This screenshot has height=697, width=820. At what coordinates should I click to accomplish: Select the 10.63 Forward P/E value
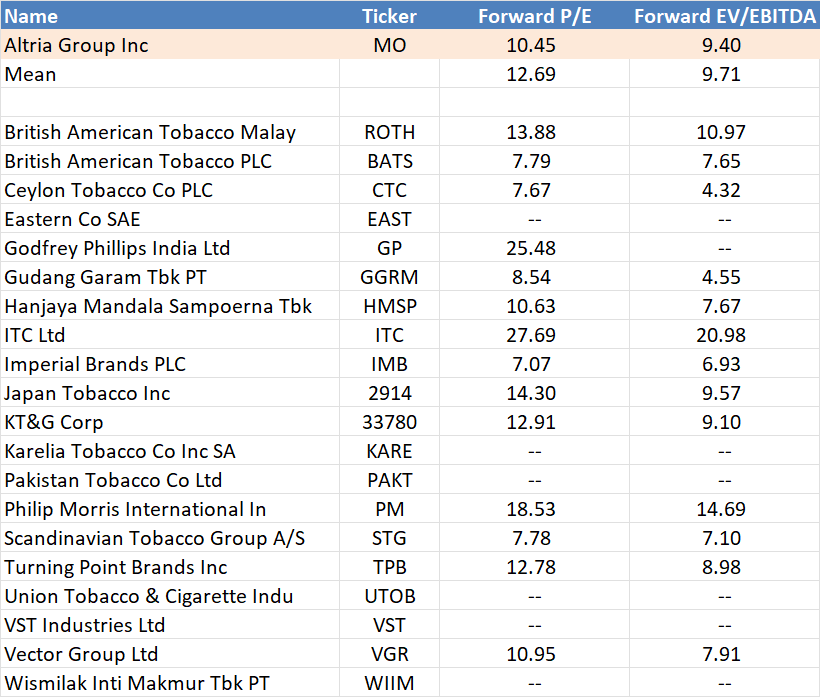534,306
